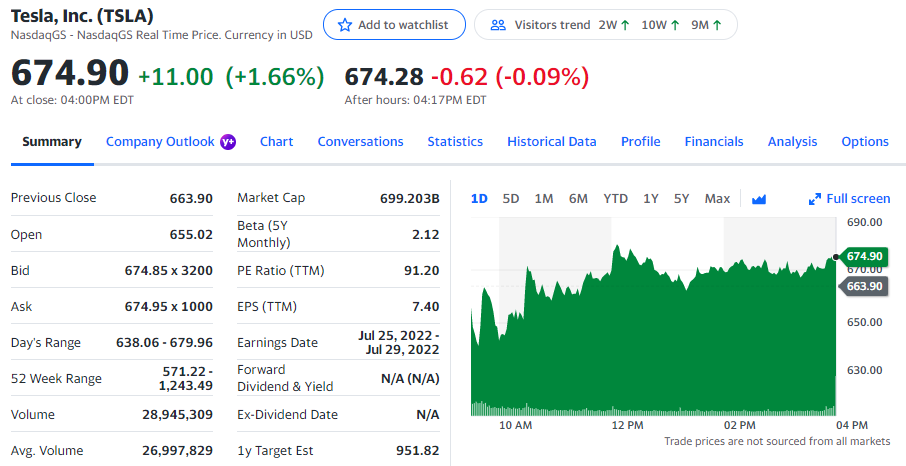Select the 1M chart range

coord(544,199)
